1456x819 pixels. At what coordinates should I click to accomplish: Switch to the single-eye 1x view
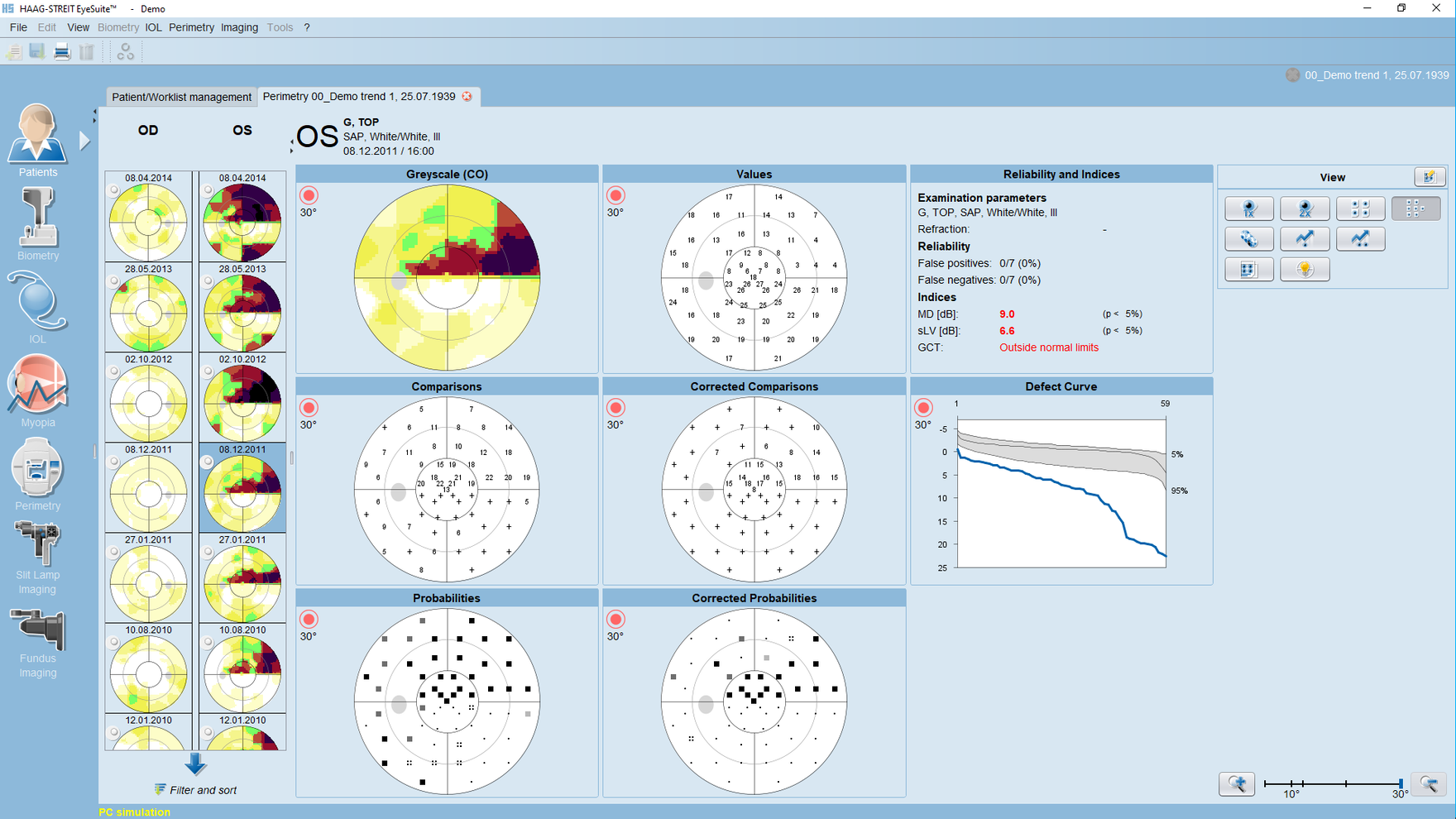[1248, 208]
